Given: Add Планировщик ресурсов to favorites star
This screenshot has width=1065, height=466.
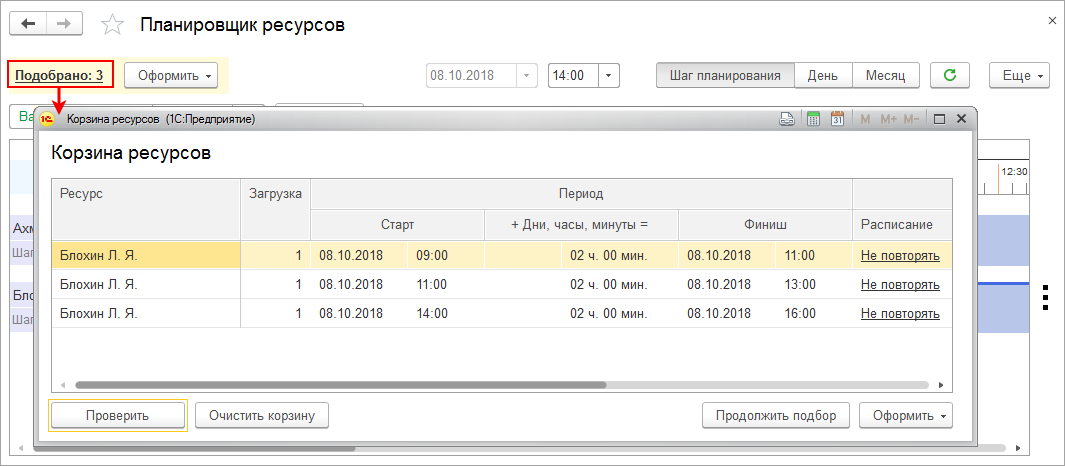Looking at the screenshot, I should click(x=113, y=24).
